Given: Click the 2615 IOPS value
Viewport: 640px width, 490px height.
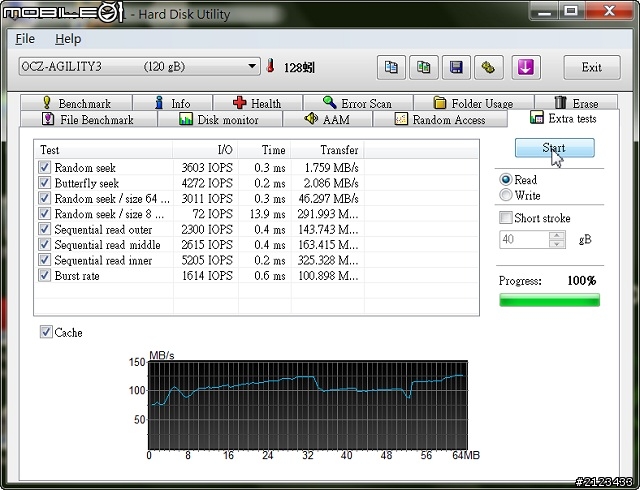Looking at the screenshot, I should [207, 245].
